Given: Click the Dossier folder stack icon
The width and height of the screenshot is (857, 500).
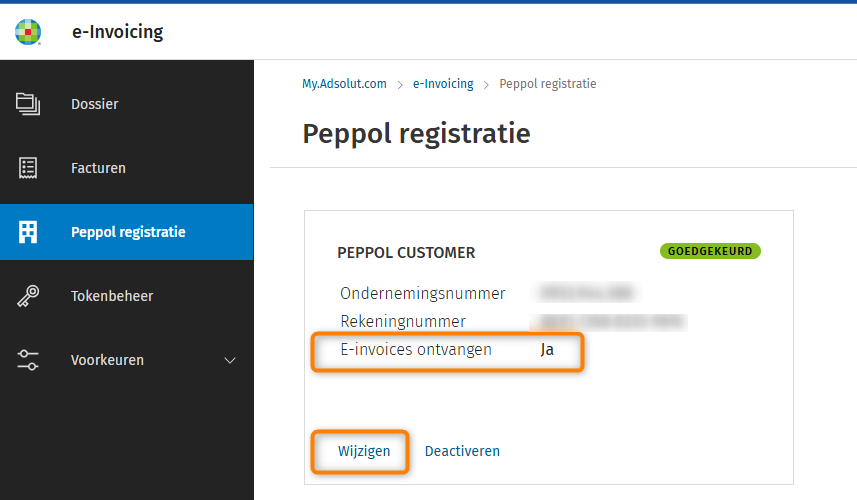Looking at the screenshot, I should (28, 104).
